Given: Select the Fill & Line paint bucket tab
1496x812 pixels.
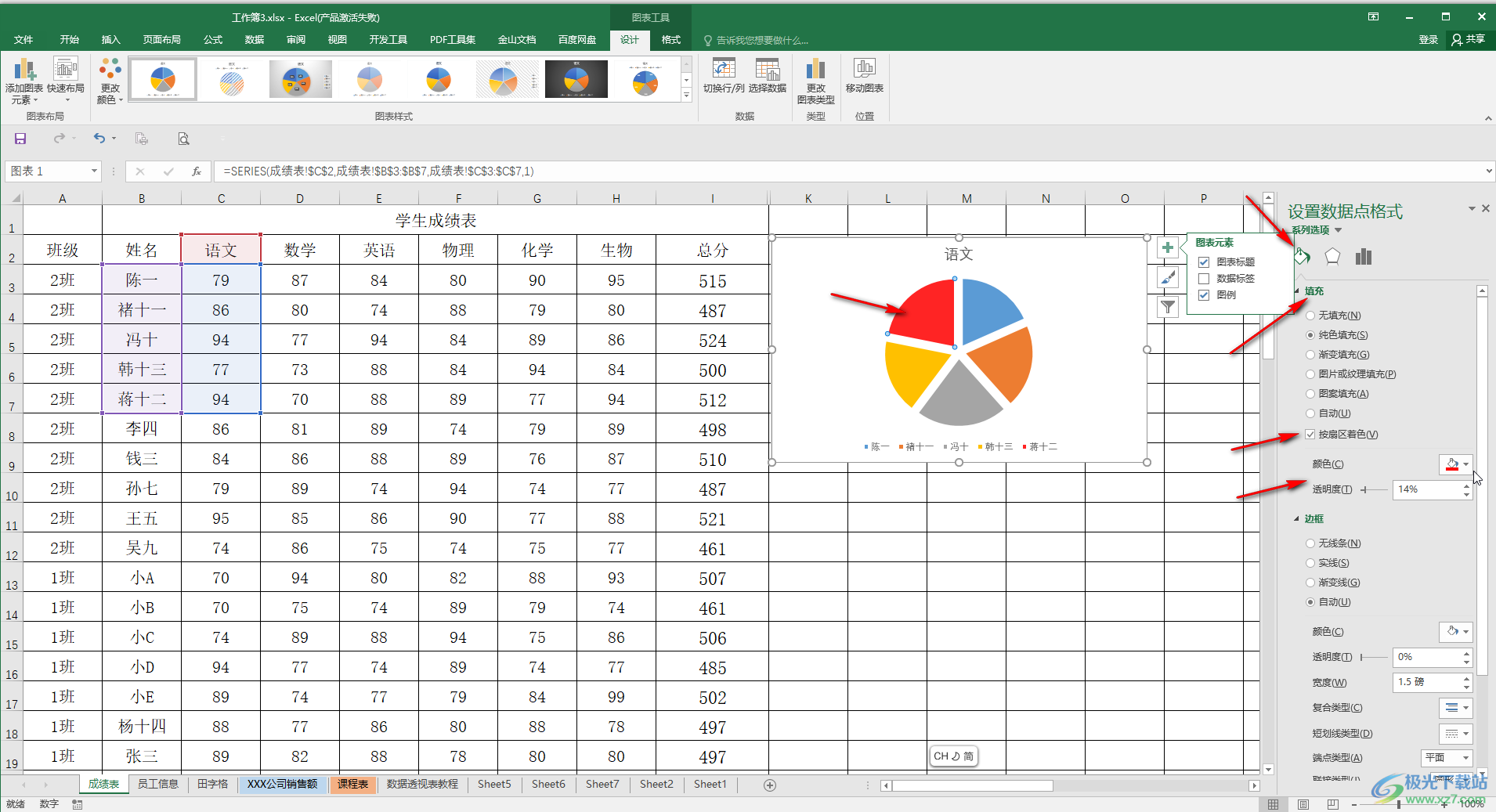Looking at the screenshot, I should click(1302, 256).
